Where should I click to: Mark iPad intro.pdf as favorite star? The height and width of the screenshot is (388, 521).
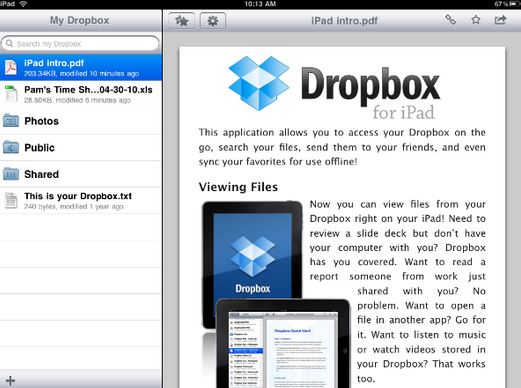point(476,20)
